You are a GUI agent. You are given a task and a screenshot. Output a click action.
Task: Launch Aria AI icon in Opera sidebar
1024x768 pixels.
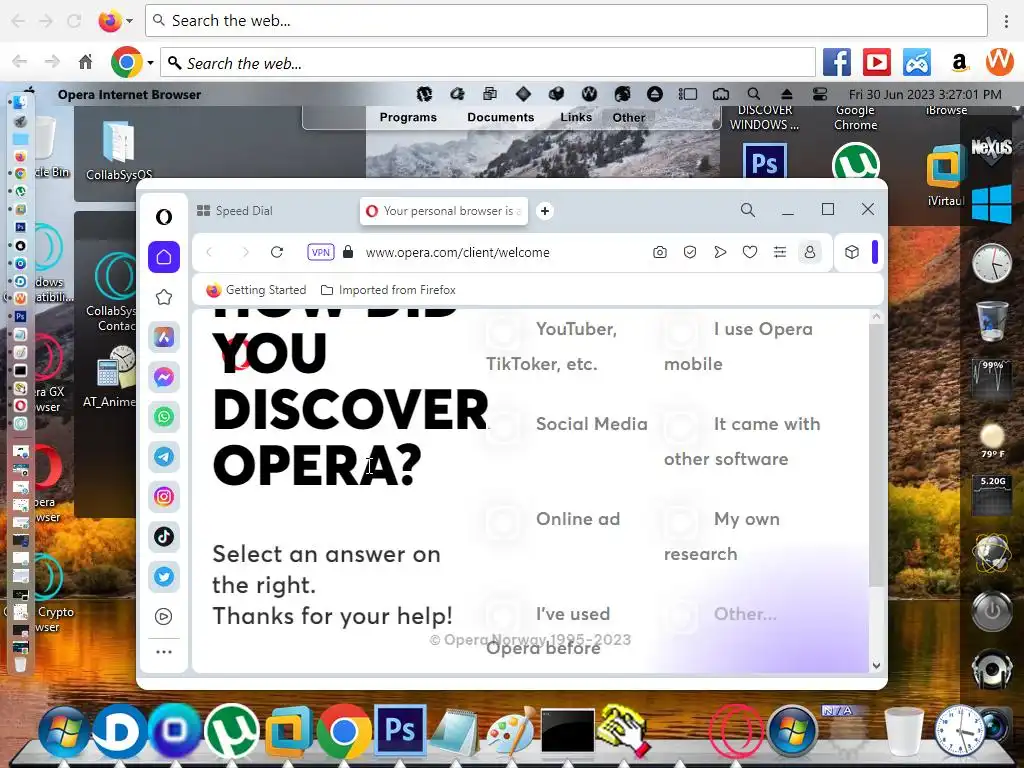164,337
